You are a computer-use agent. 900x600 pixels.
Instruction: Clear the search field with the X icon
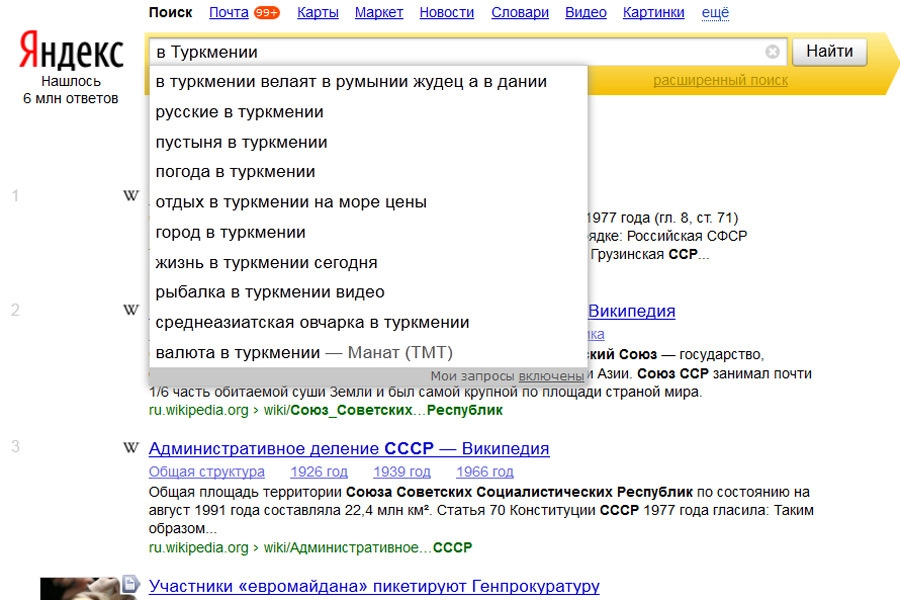pyautogui.click(x=772, y=52)
